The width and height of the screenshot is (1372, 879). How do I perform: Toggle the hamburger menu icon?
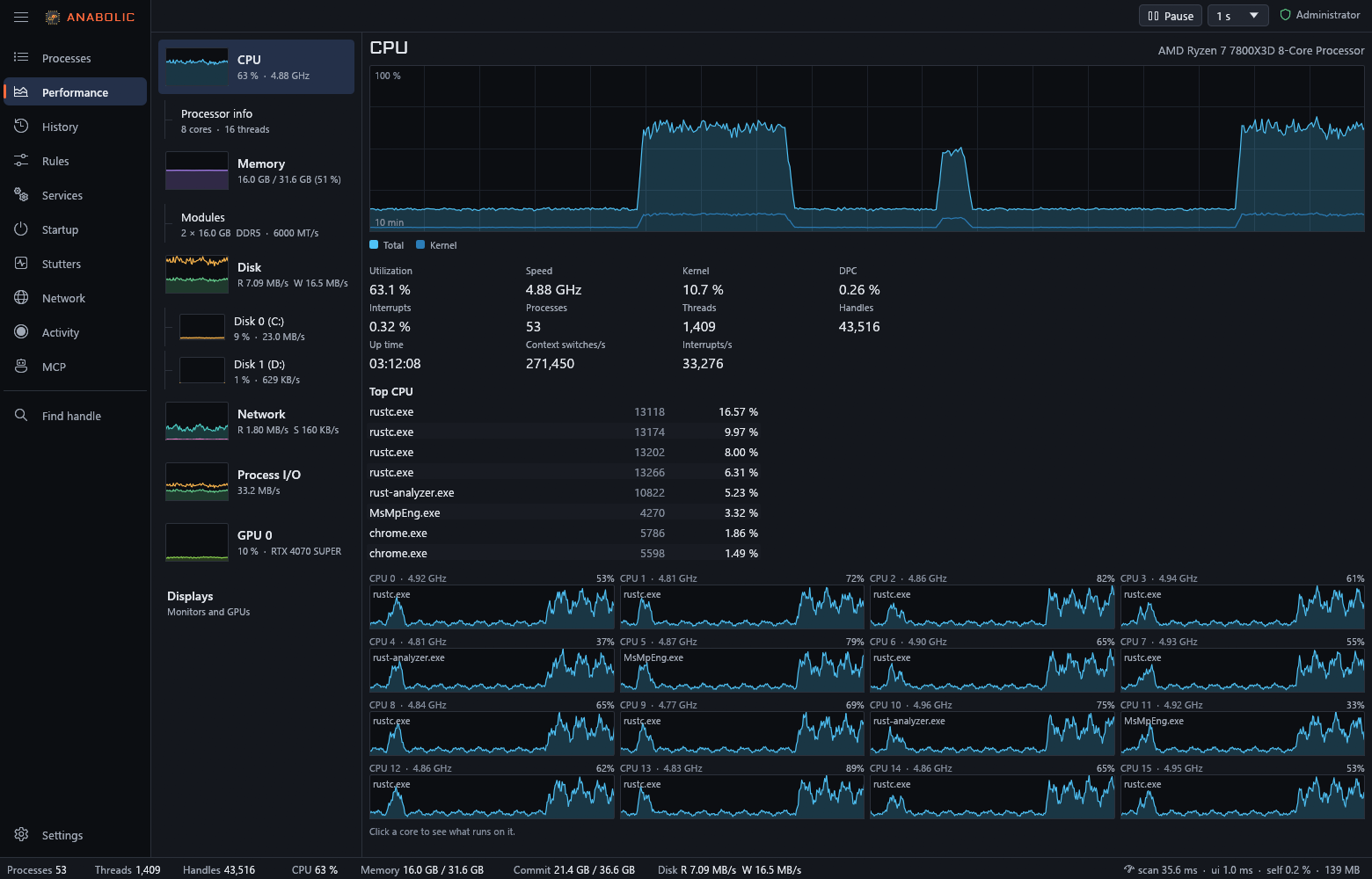click(x=21, y=17)
